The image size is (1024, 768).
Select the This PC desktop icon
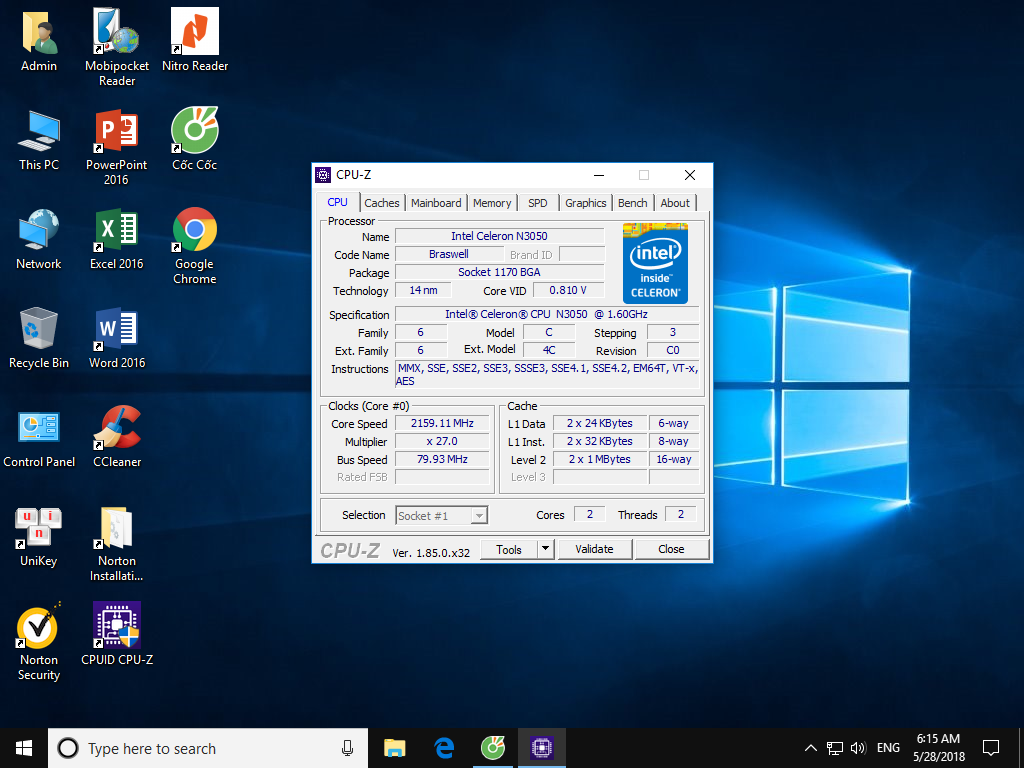[x=39, y=140]
